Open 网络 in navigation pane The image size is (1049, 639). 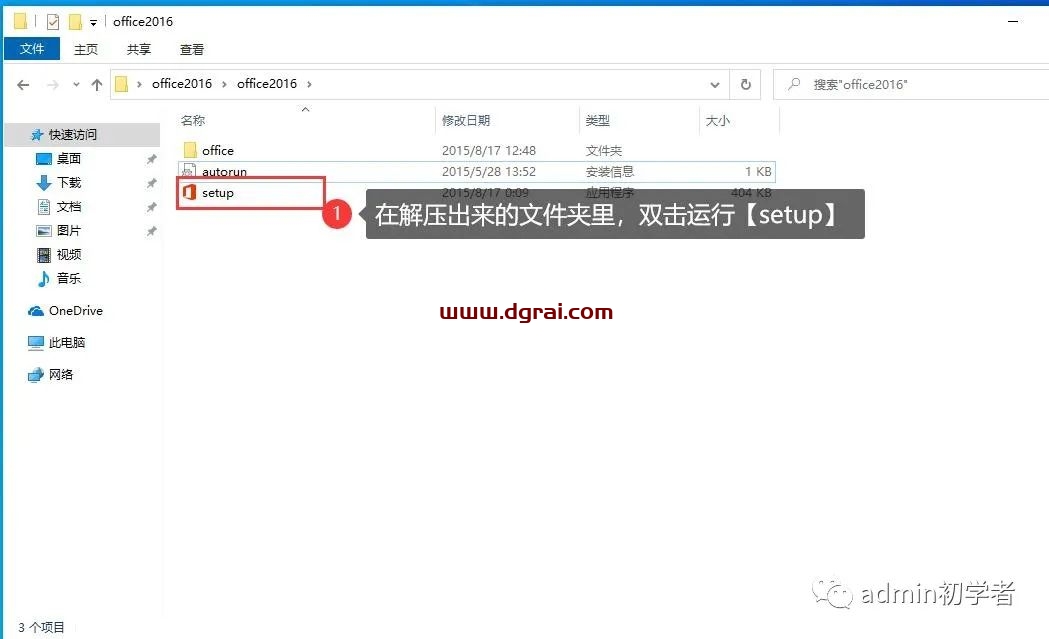pyautogui.click(x=61, y=375)
